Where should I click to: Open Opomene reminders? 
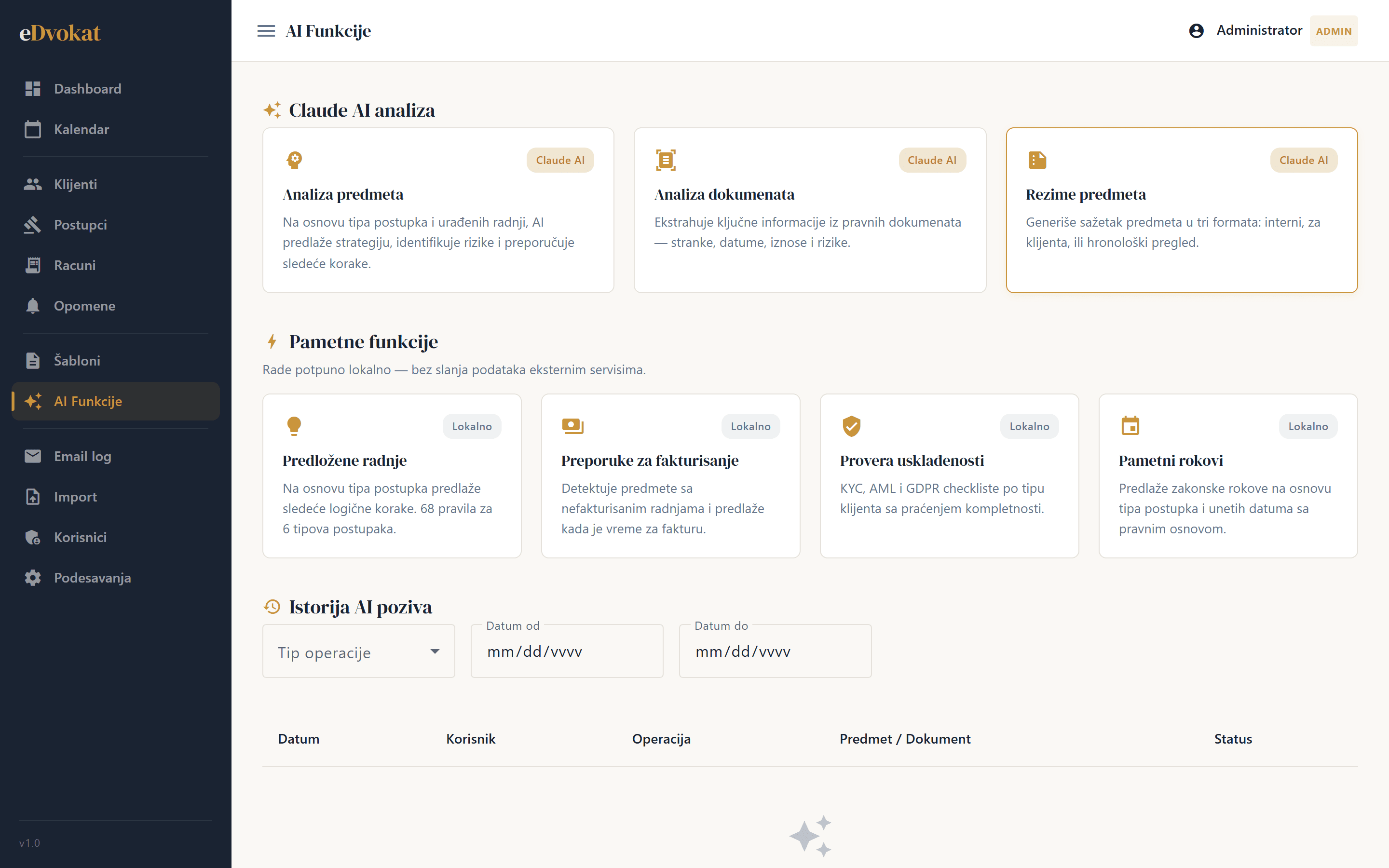click(115, 305)
